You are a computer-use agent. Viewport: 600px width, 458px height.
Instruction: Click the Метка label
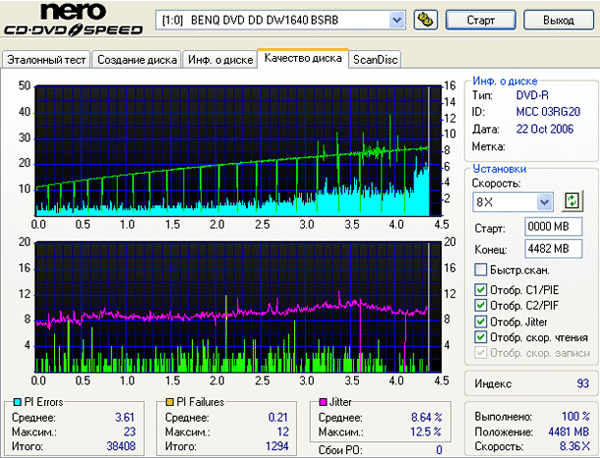click(x=488, y=146)
